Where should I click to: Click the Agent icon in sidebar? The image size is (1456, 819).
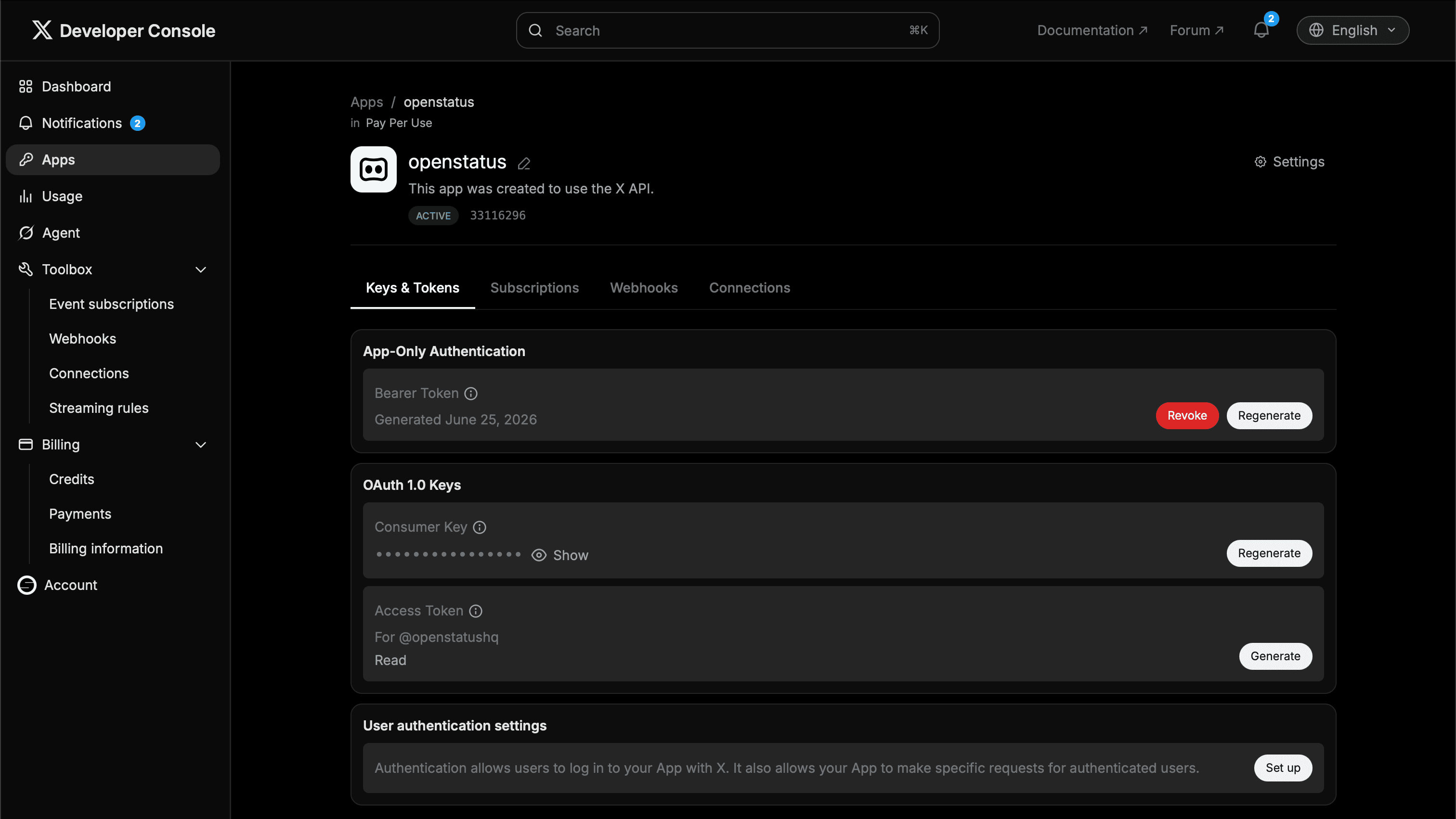pos(26,233)
